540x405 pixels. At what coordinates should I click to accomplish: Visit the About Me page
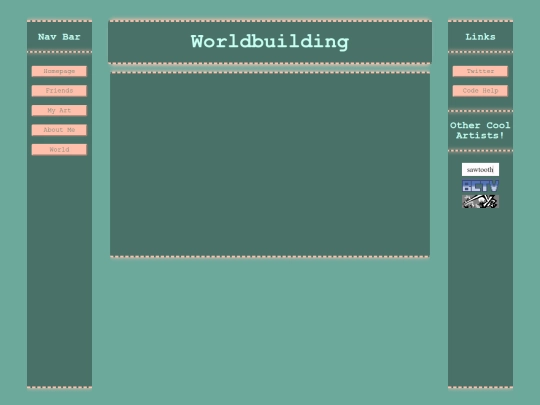tap(59, 130)
